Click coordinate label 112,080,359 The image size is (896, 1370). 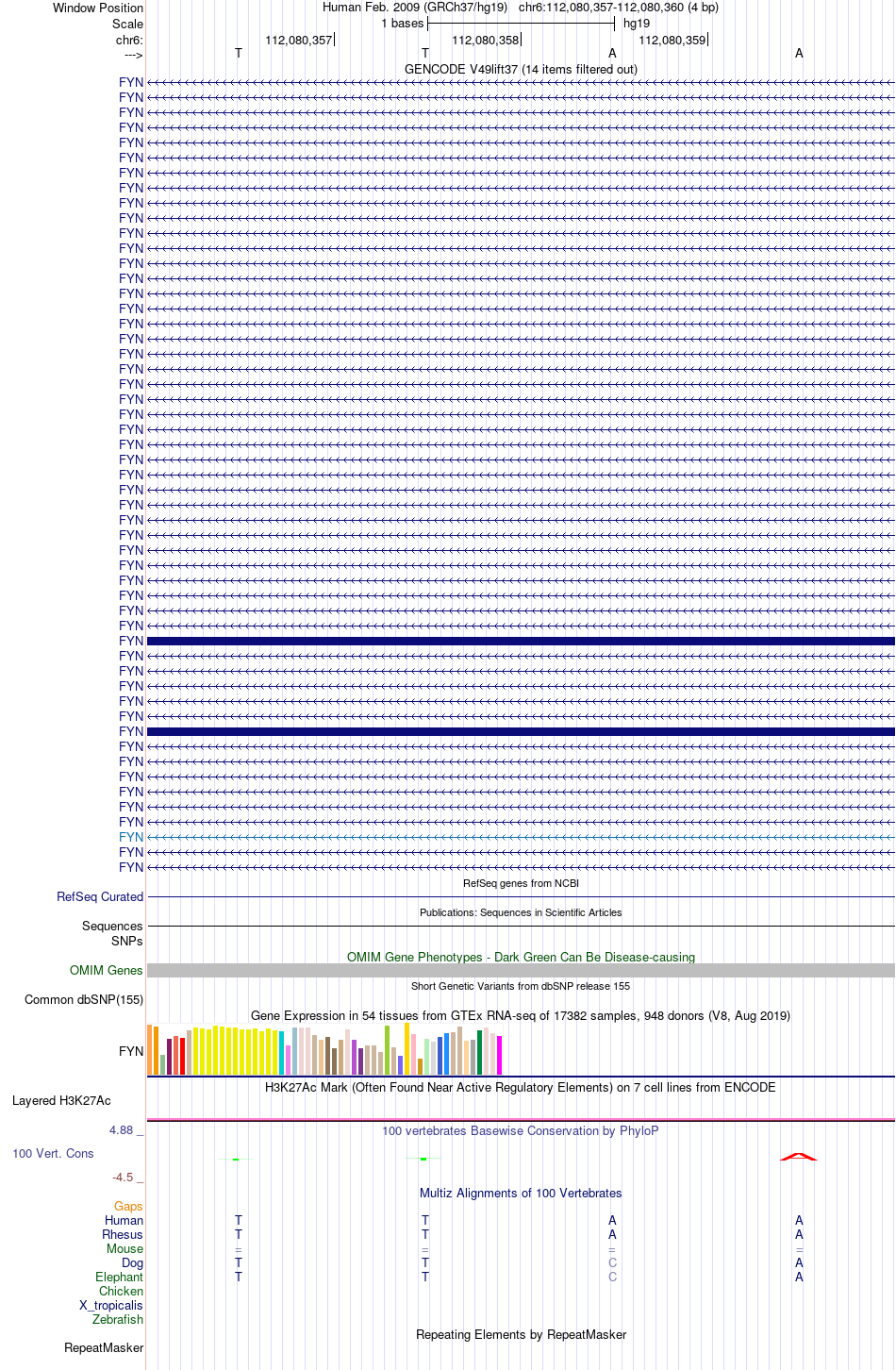pyautogui.click(x=672, y=40)
